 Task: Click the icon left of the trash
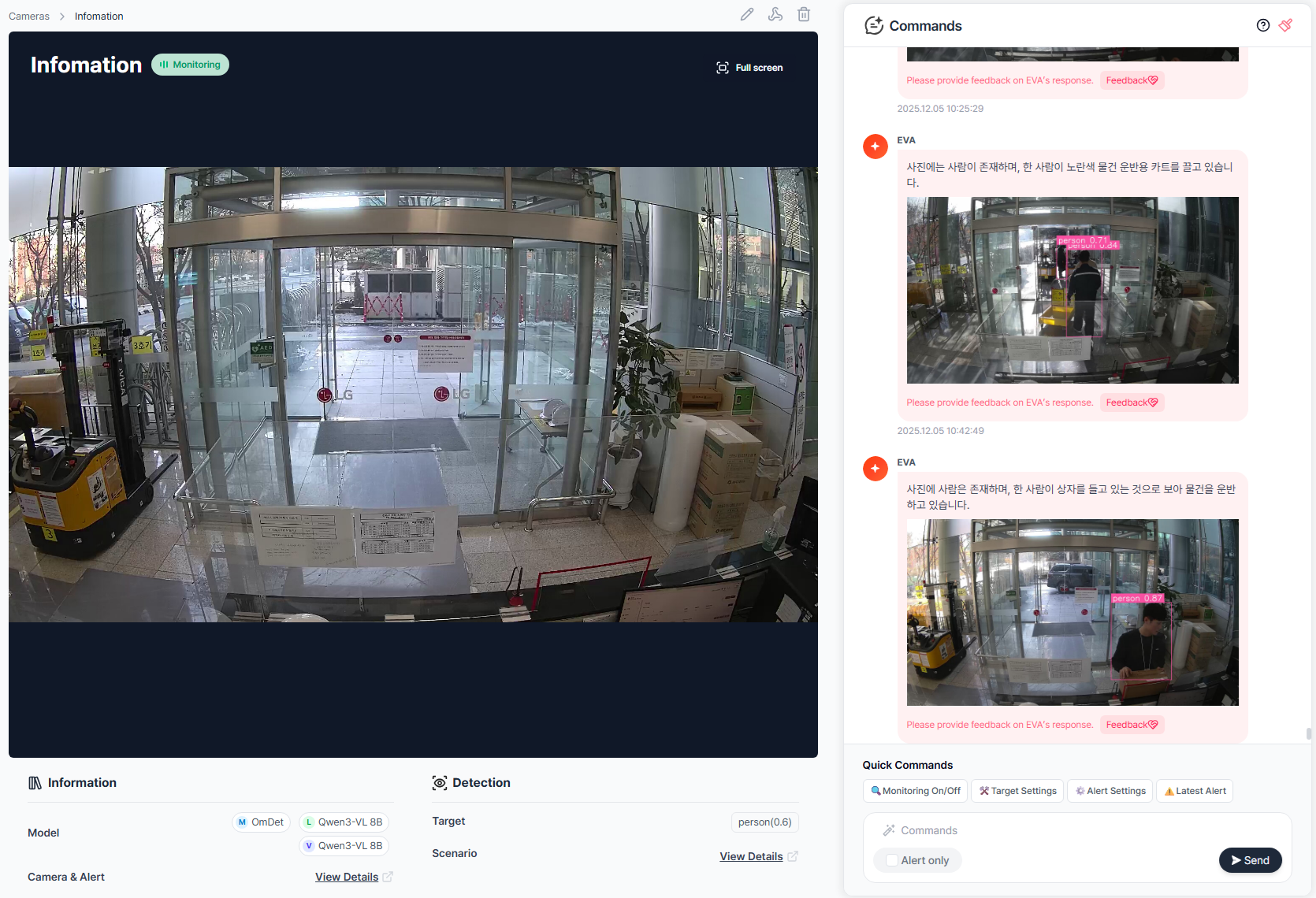coord(775,14)
